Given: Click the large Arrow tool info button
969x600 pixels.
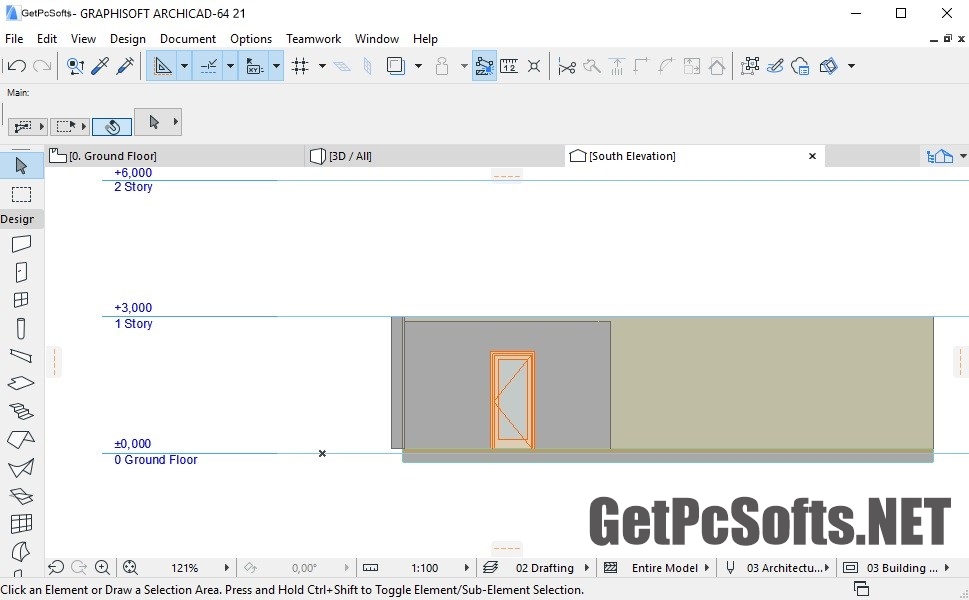Looking at the screenshot, I should tap(158, 122).
